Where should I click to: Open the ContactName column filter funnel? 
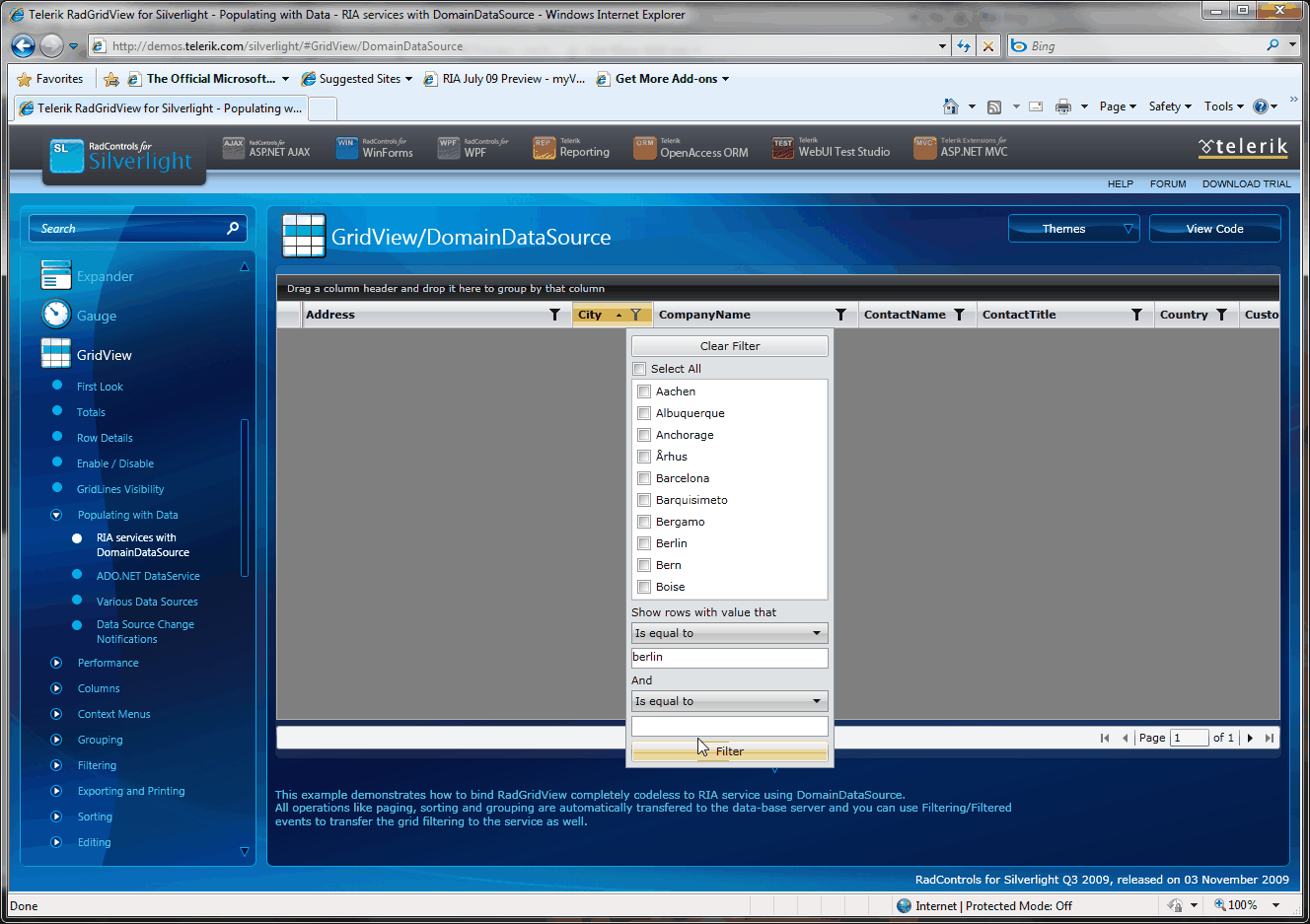(x=959, y=315)
